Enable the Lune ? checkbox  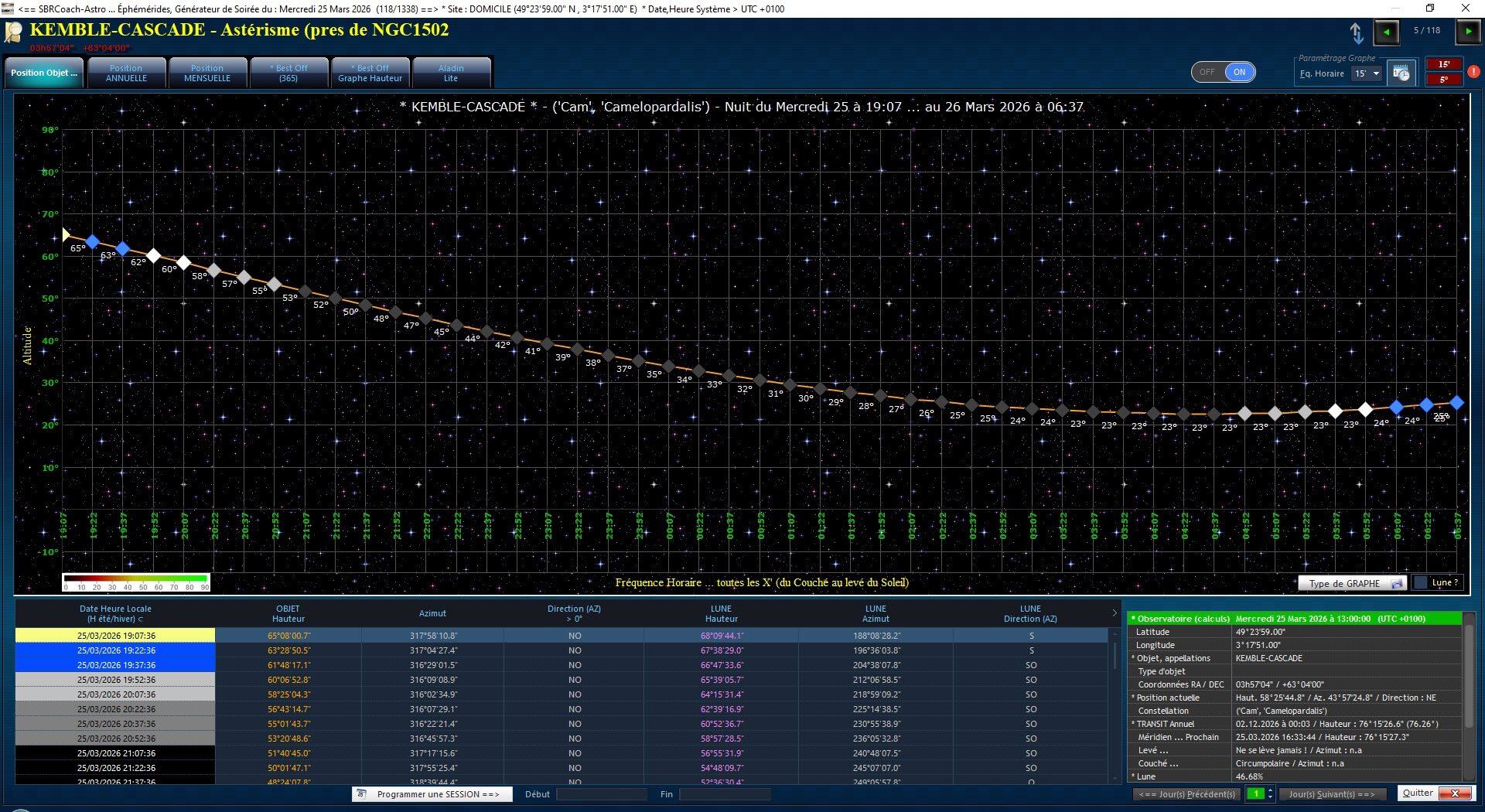[1421, 583]
